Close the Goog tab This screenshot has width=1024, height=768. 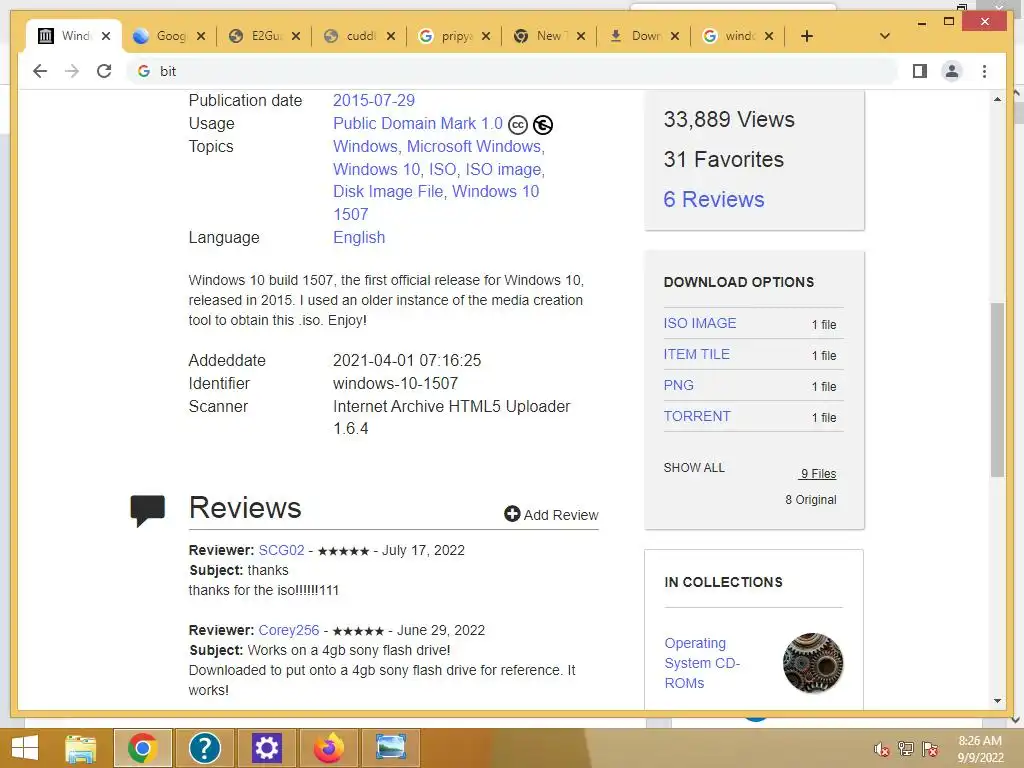(200, 36)
